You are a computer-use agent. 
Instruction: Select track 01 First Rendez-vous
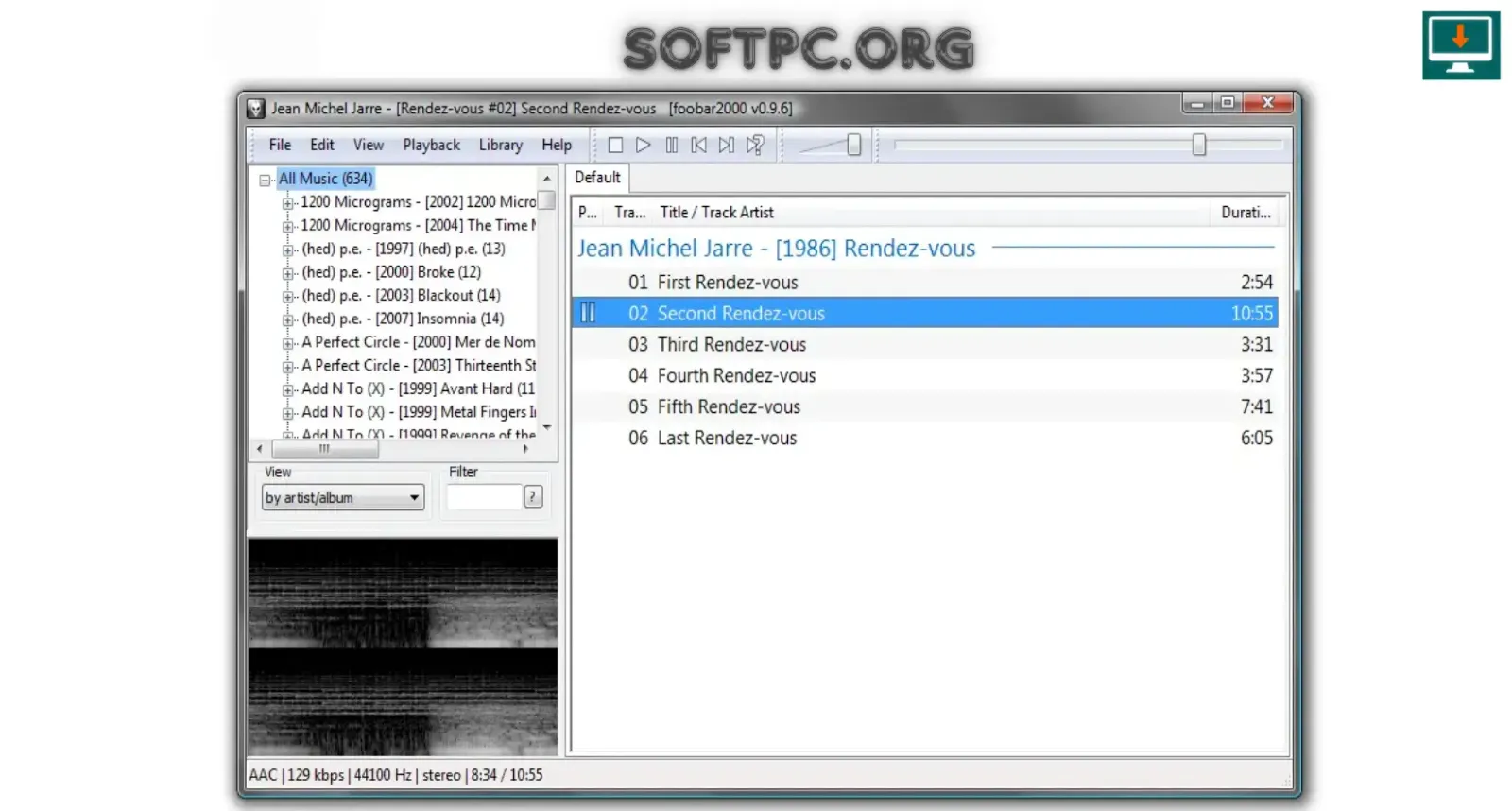tap(924, 283)
